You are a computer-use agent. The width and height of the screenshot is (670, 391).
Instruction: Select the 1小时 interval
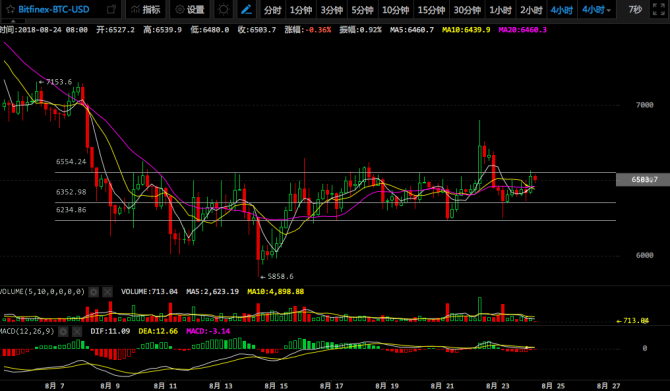(x=500, y=10)
